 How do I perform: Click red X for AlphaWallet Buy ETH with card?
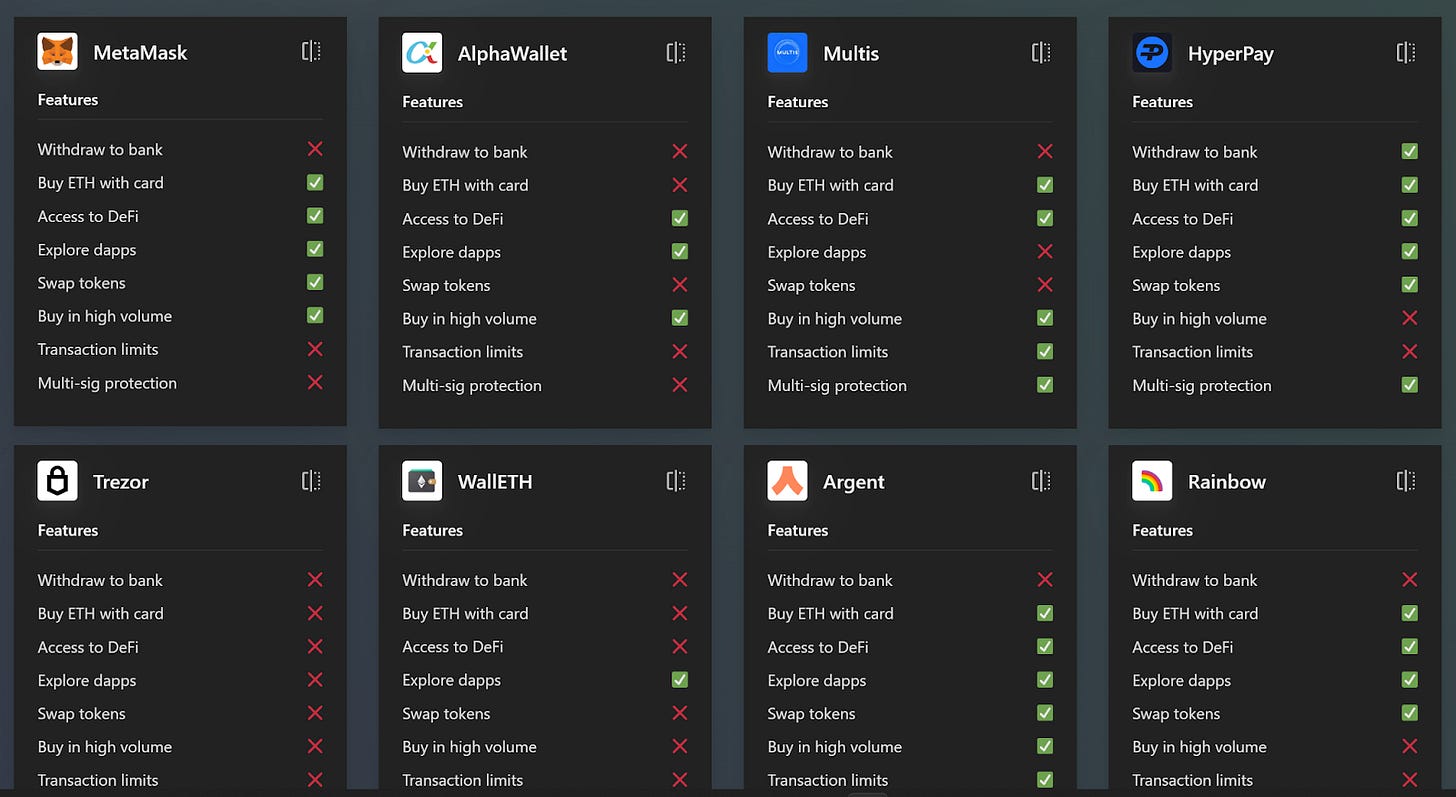680,185
